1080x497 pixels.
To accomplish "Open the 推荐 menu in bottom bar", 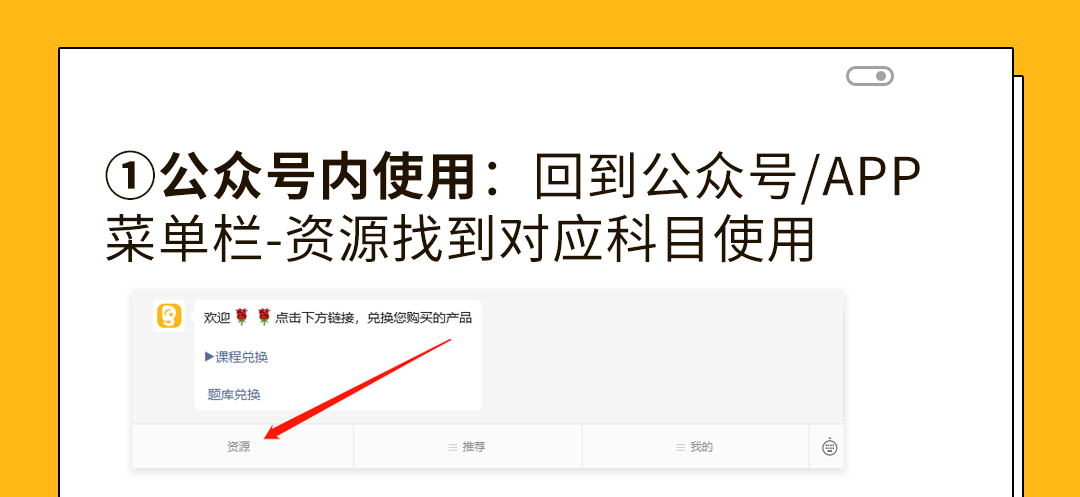I will [473, 447].
